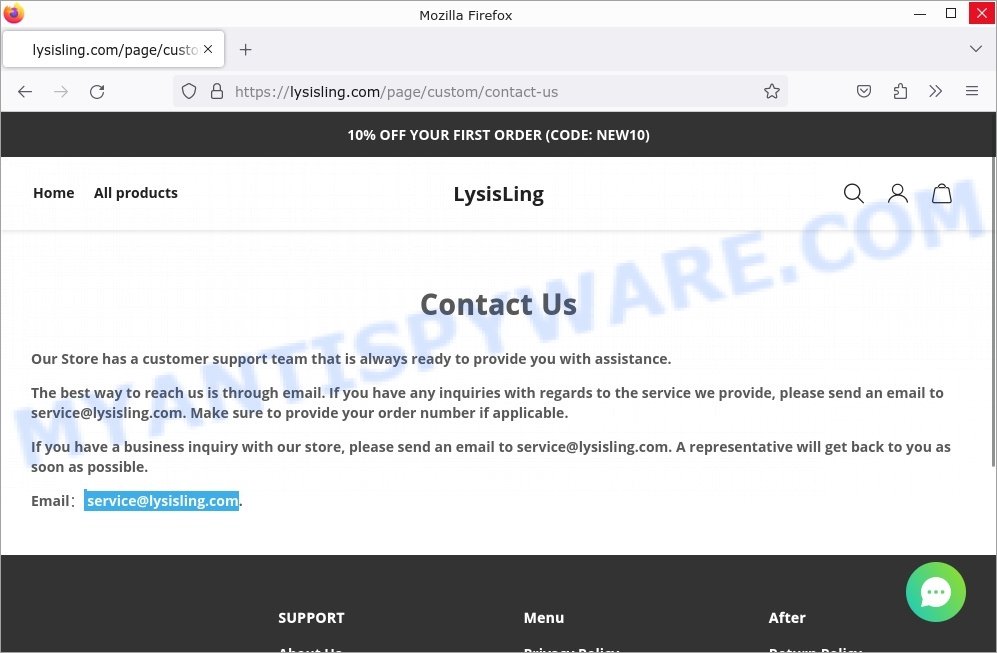Click the Firefox logo in title bar
997x653 pixels.
pyautogui.click(x=13, y=13)
